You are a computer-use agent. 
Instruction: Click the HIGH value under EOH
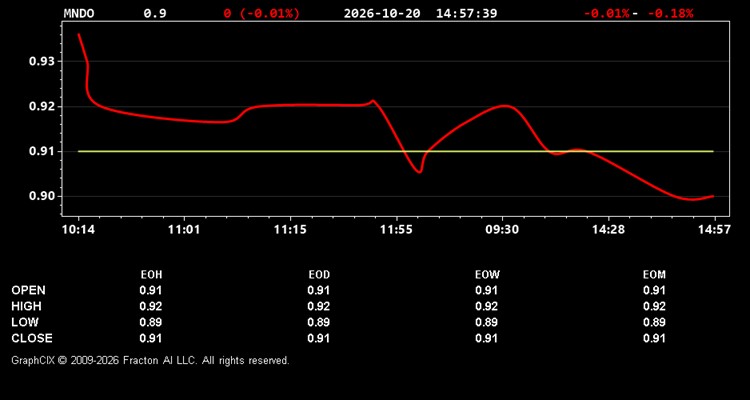[x=151, y=306]
